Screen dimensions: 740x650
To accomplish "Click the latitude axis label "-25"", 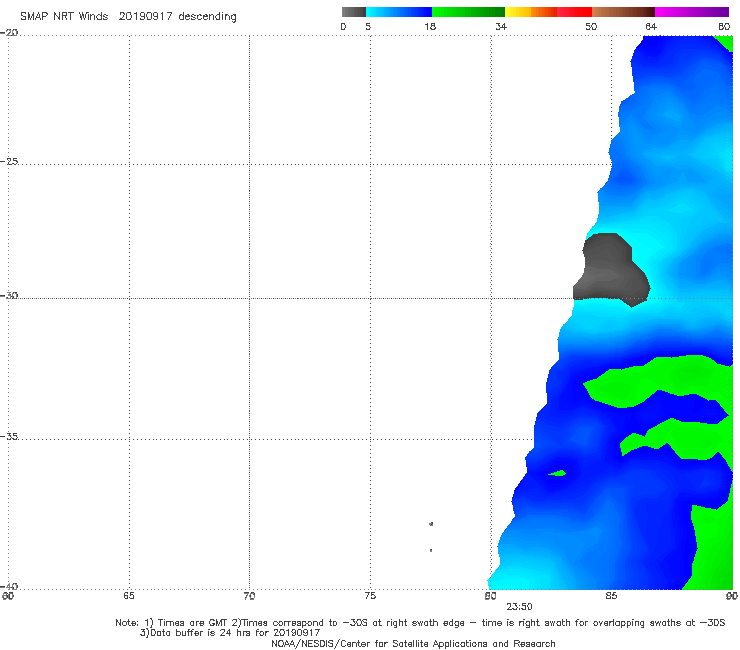I will [9, 161].
